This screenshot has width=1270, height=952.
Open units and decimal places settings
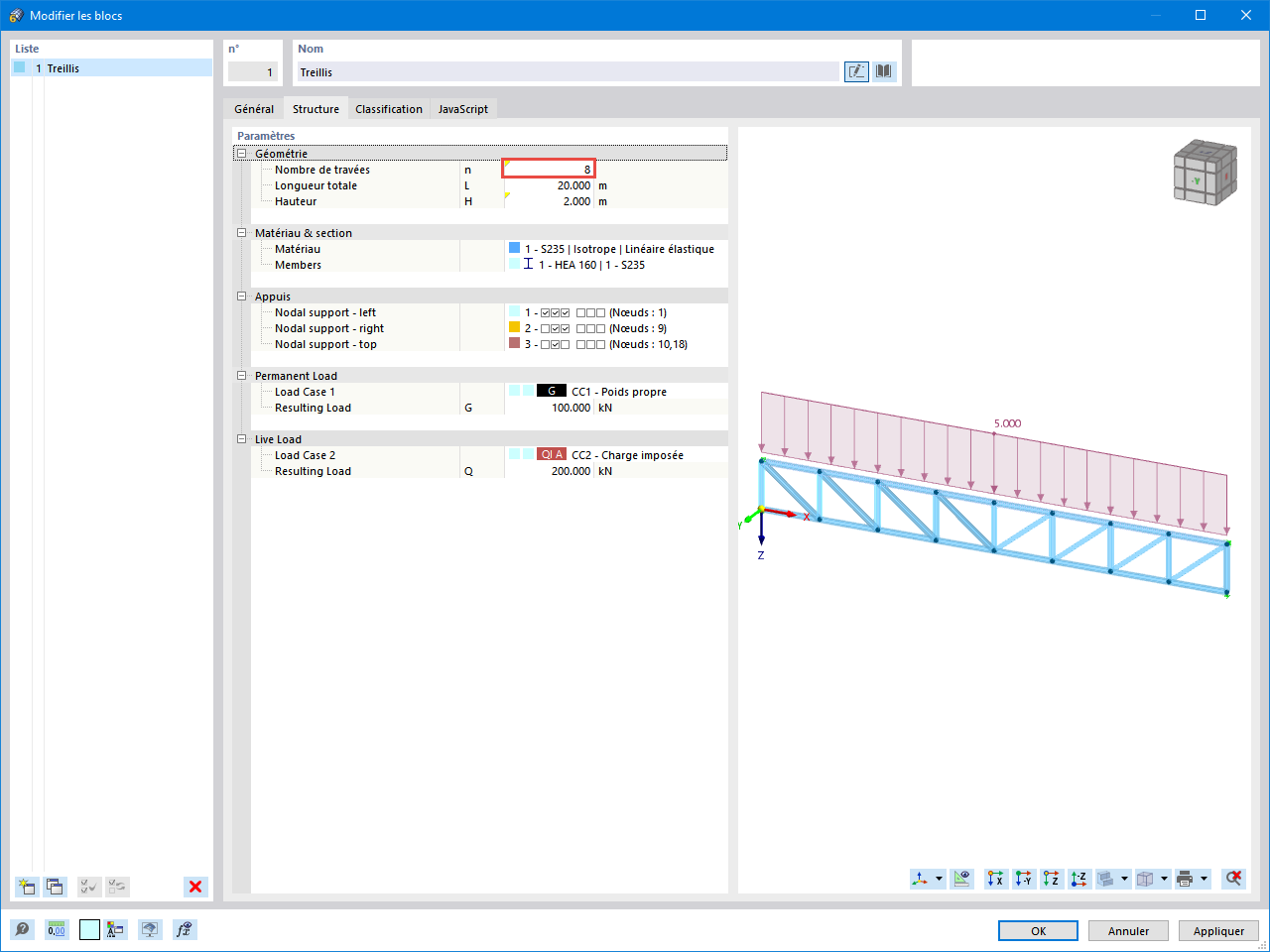(x=57, y=929)
